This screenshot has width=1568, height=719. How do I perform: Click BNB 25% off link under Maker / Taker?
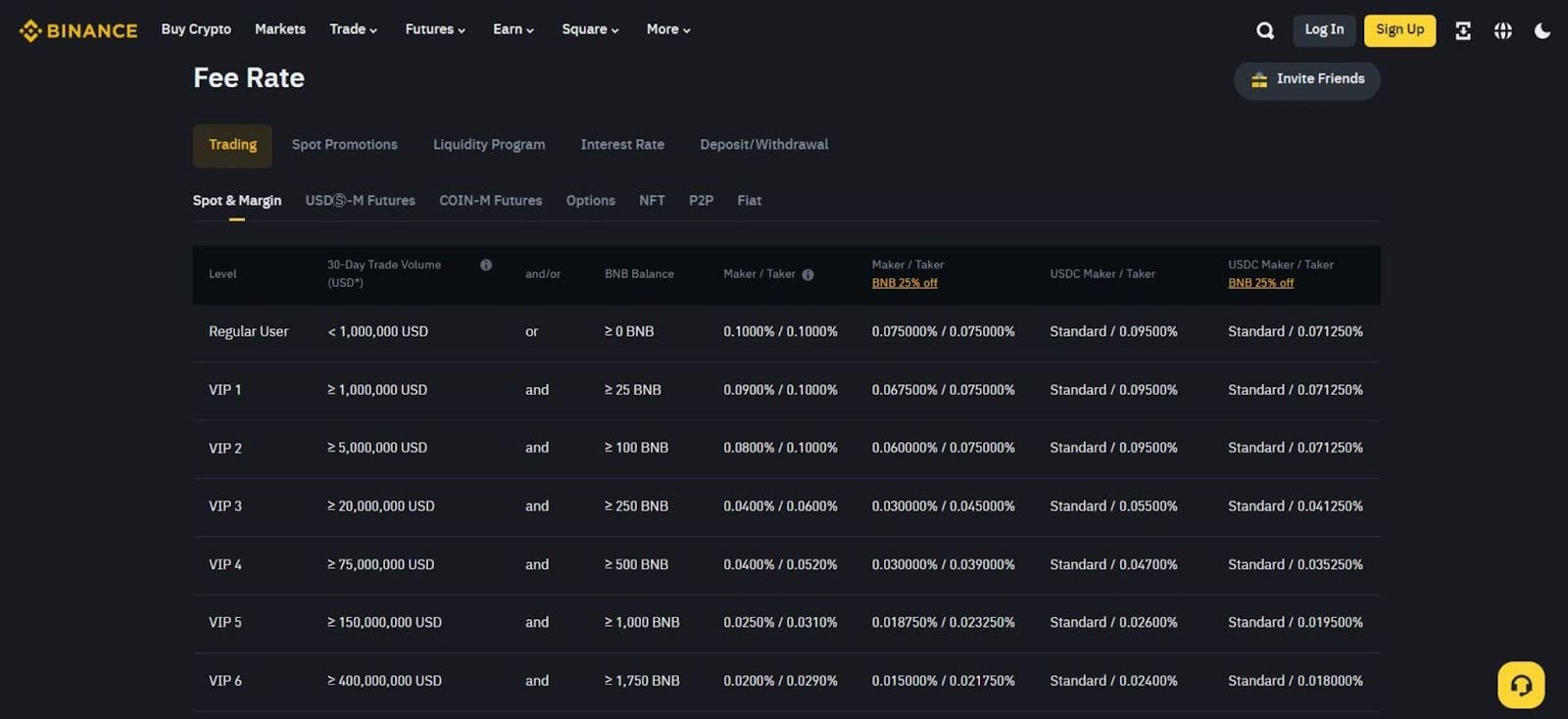tap(905, 283)
